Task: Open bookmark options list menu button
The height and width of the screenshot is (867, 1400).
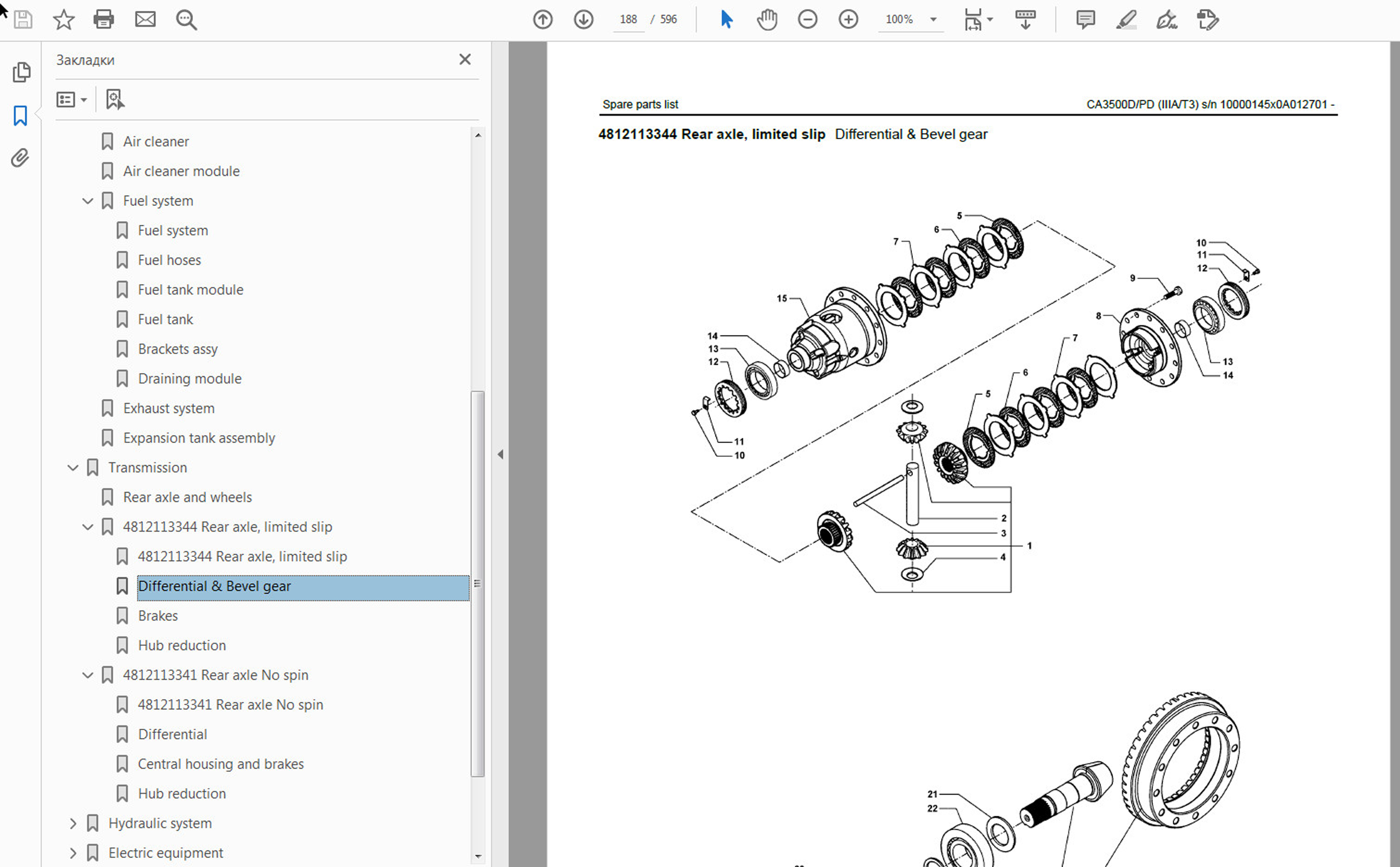Action: [71, 100]
